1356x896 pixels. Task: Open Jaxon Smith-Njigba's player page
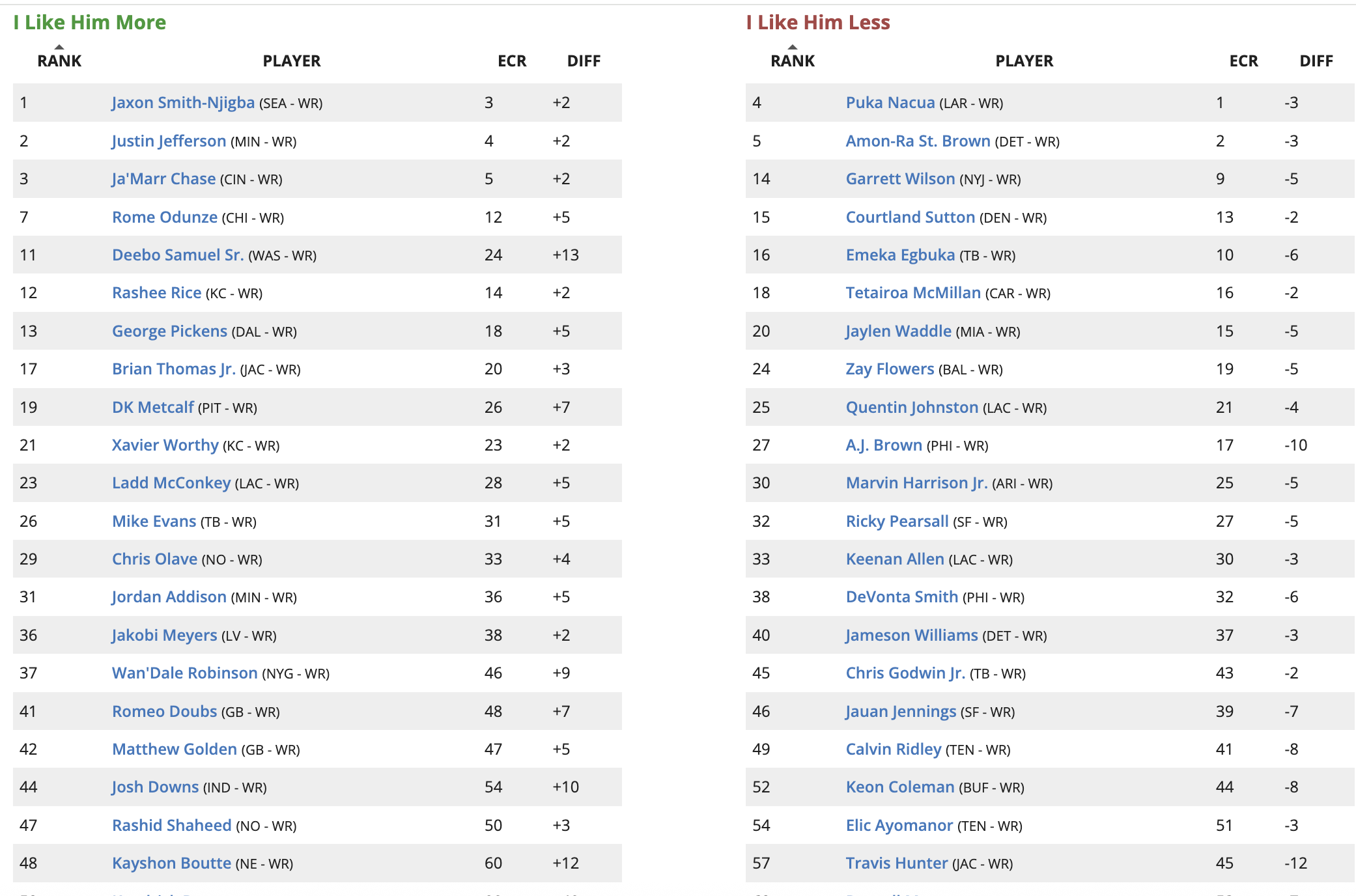tap(183, 103)
